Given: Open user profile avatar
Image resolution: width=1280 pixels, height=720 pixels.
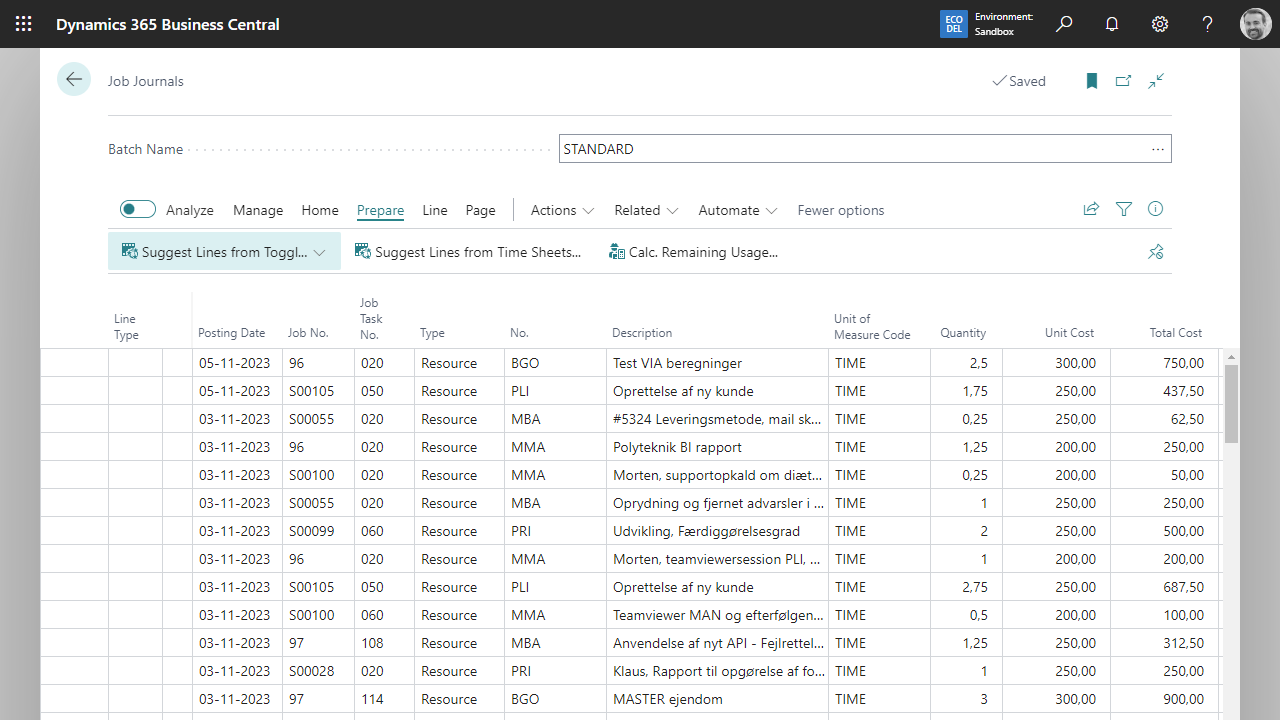Looking at the screenshot, I should (1256, 24).
